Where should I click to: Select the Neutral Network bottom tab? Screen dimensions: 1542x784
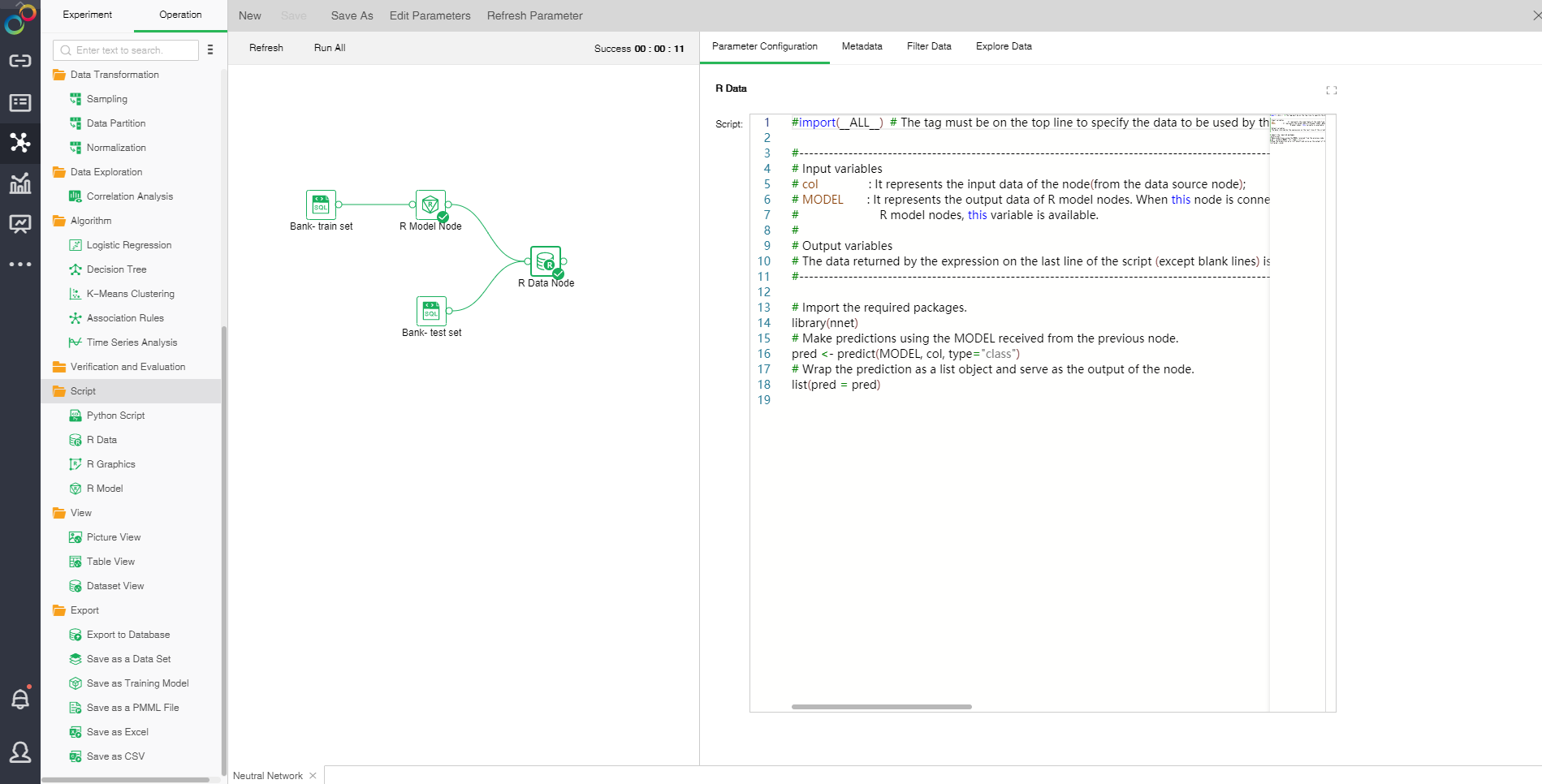tap(268, 776)
